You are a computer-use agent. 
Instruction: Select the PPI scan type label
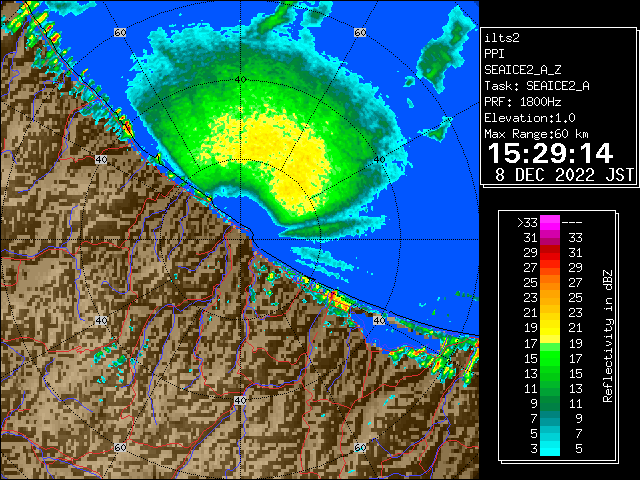[494, 54]
